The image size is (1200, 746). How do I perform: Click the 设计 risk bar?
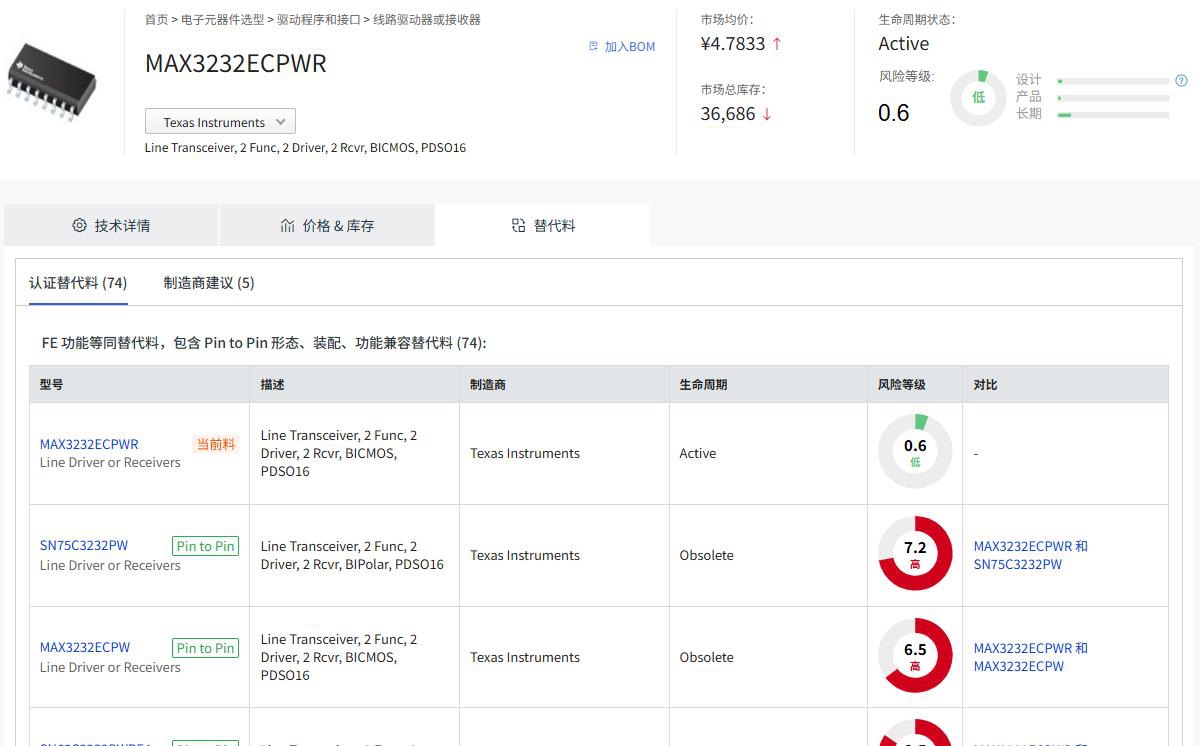(1113, 81)
